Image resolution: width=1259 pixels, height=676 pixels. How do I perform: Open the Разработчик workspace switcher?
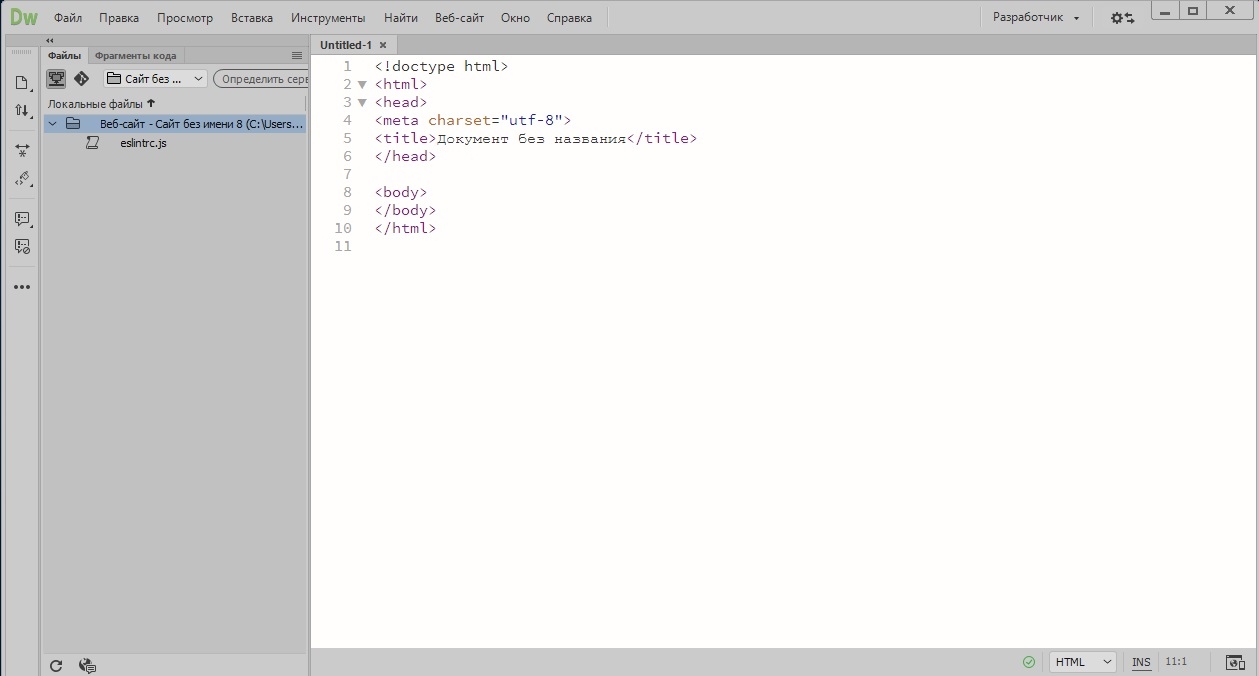click(1029, 17)
